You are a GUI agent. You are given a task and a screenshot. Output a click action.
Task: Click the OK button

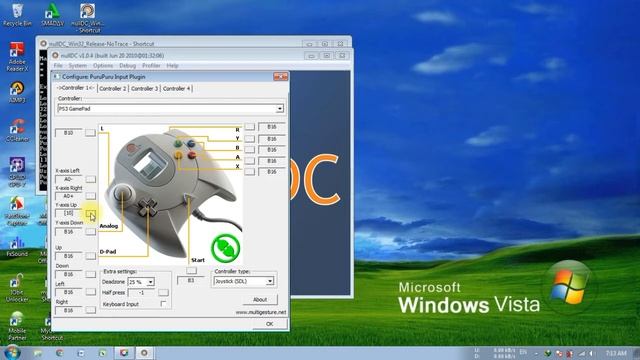pyautogui.click(x=269, y=324)
